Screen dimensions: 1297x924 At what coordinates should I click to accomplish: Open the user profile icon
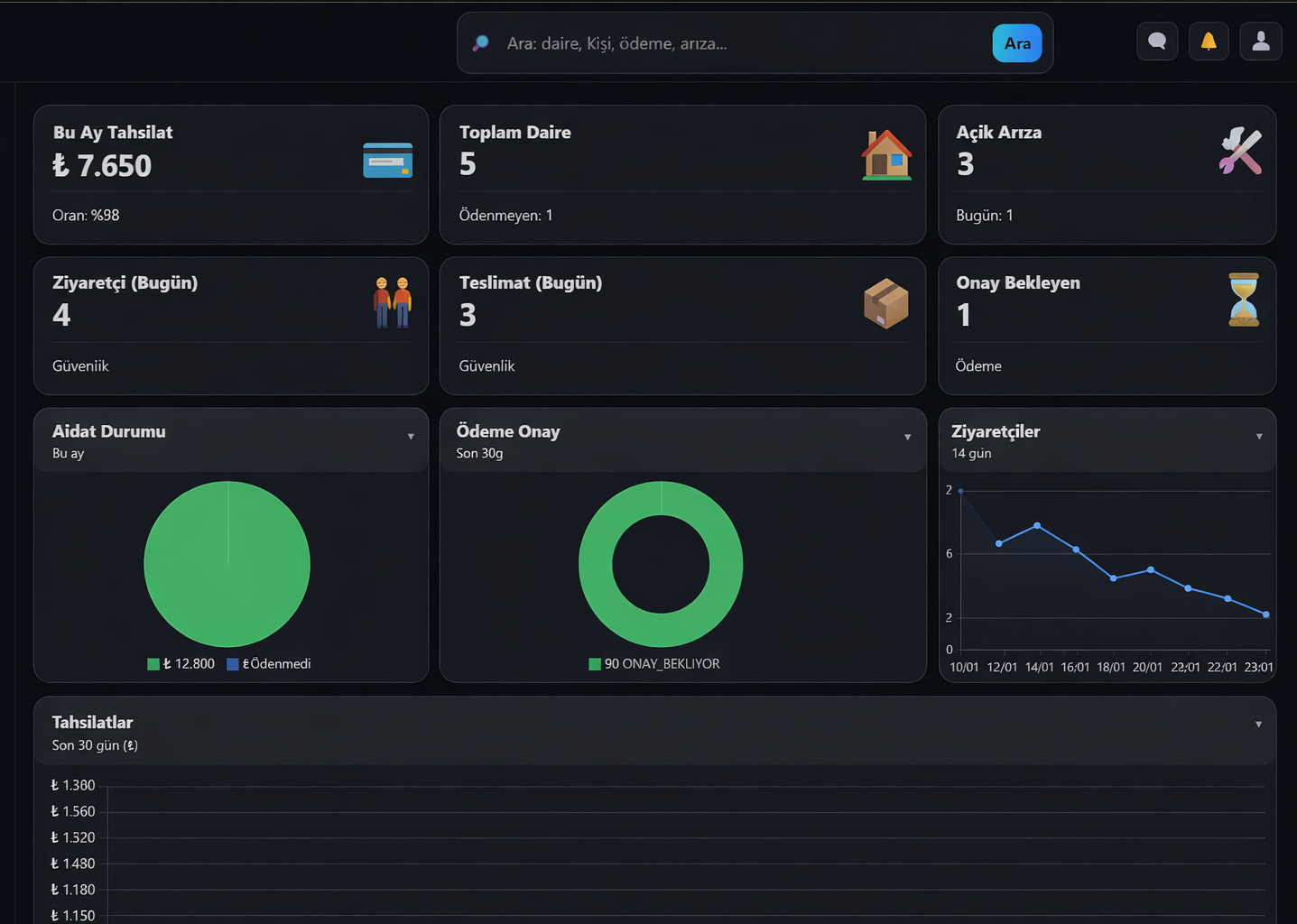(x=1261, y=42)
